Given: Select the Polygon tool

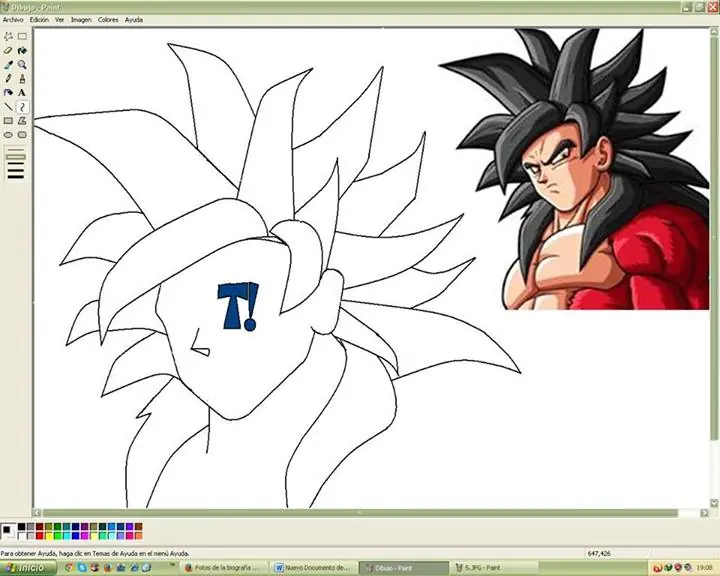Looking at the screenshot, I should (x=22, y=121).
